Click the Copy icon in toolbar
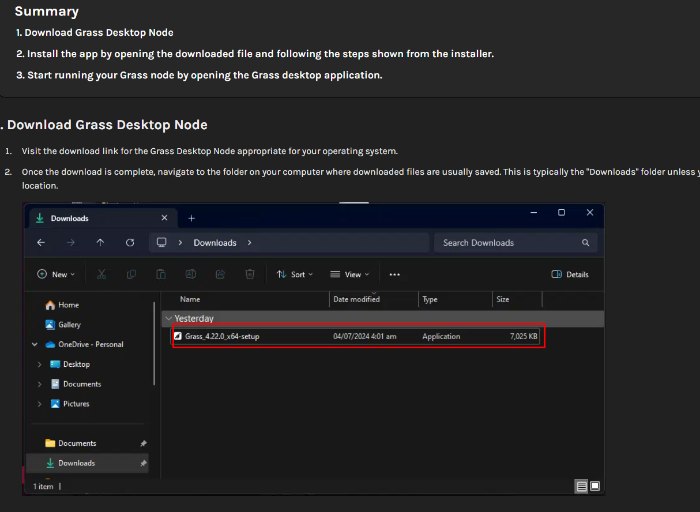 (131, 274)
